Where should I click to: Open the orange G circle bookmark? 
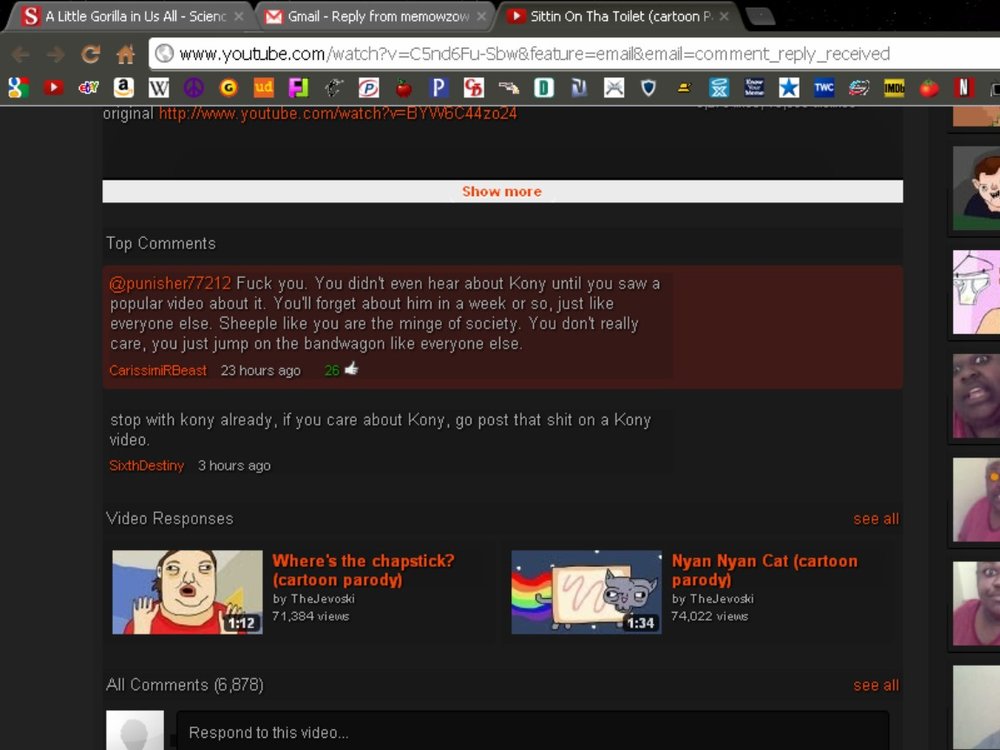228,87
